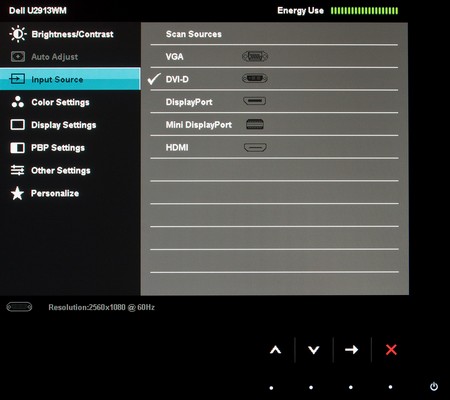Click the Display Settings rectangle icon
The image size is (450, 400).
pyautogui.click(x=18, y=125)
